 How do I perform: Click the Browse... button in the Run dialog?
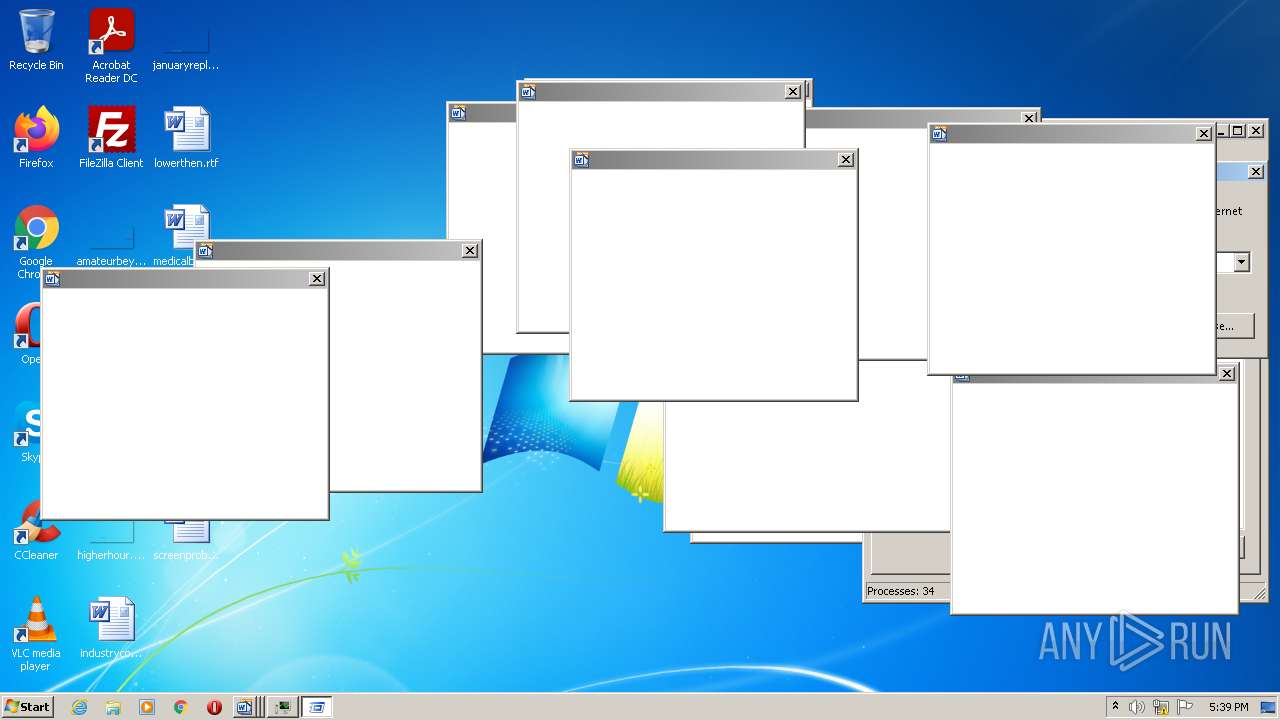[1234, 326]
